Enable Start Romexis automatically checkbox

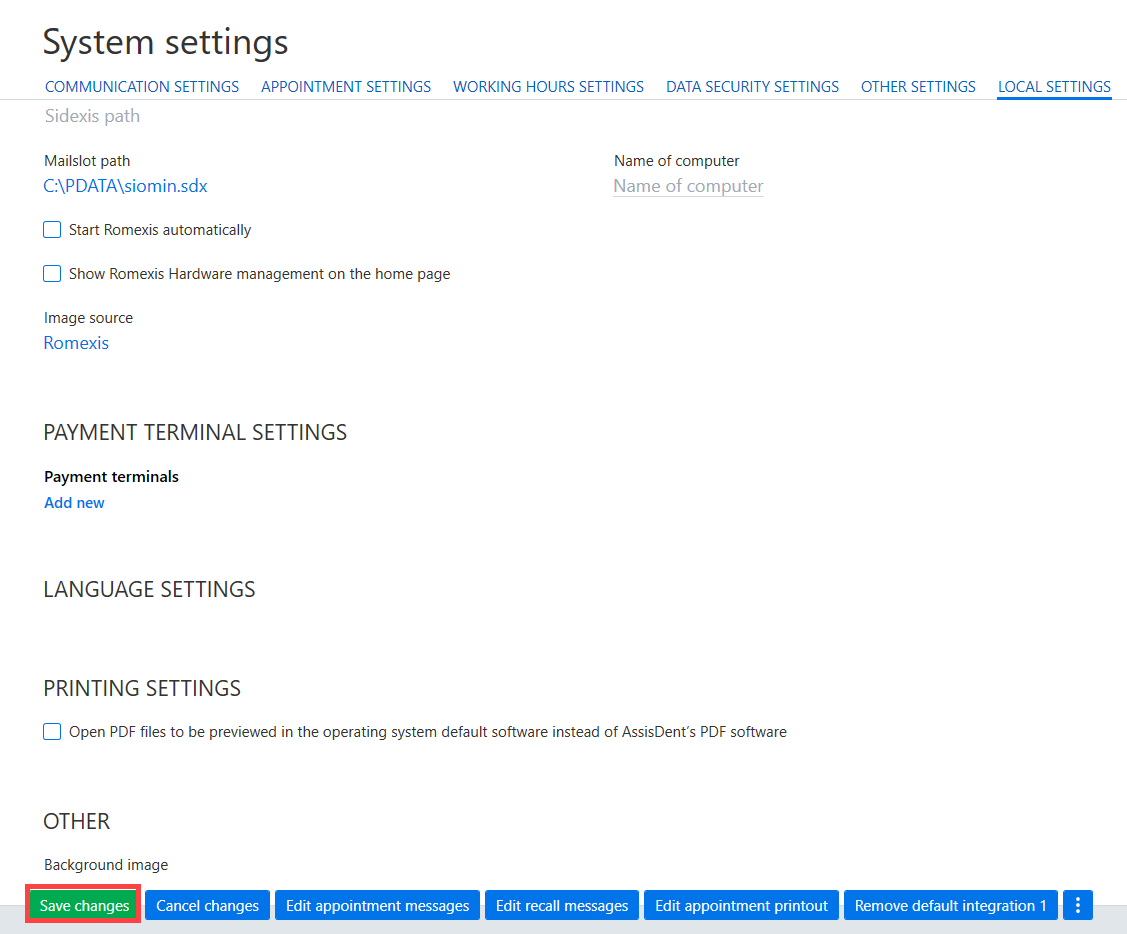(52, 229)
